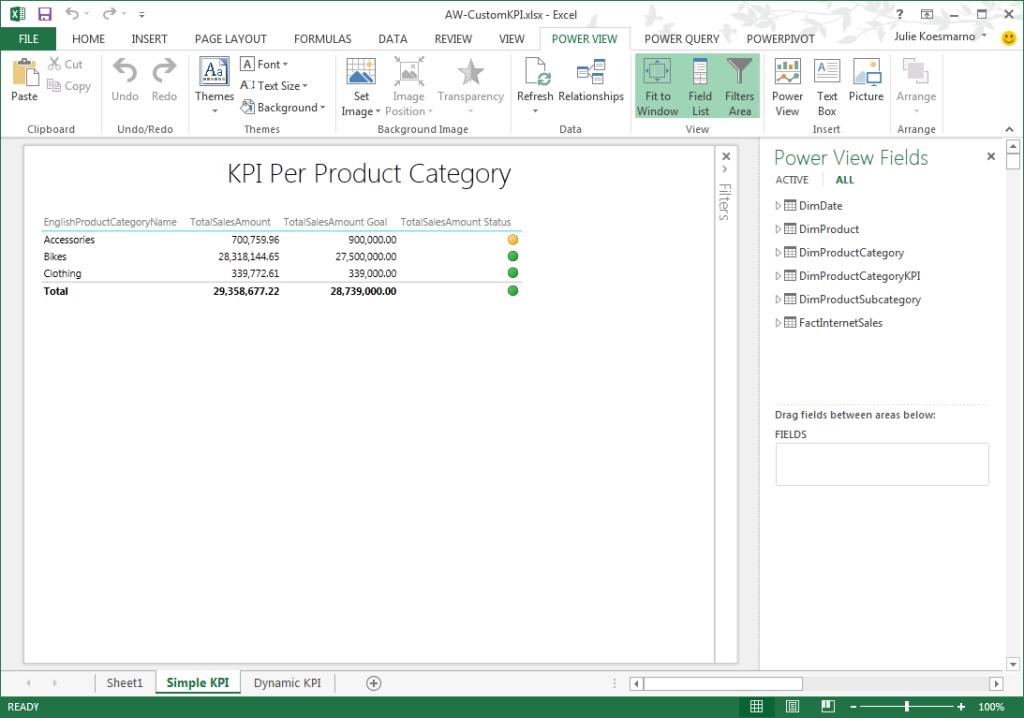Image resolution: width=1024 pixels, height=718 pixels.
Task: Switch to the HOME ribbon tab
Action: point(88,39)
